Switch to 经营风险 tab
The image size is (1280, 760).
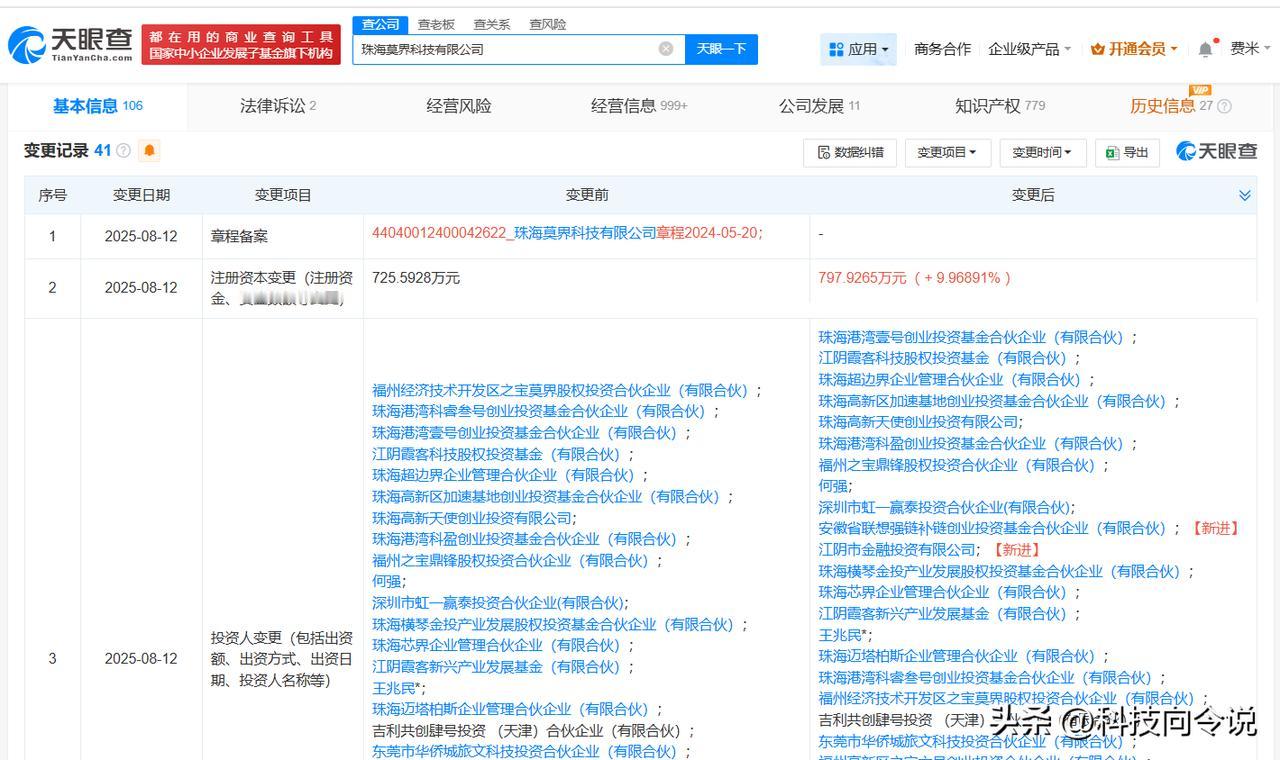coord(459,106)
